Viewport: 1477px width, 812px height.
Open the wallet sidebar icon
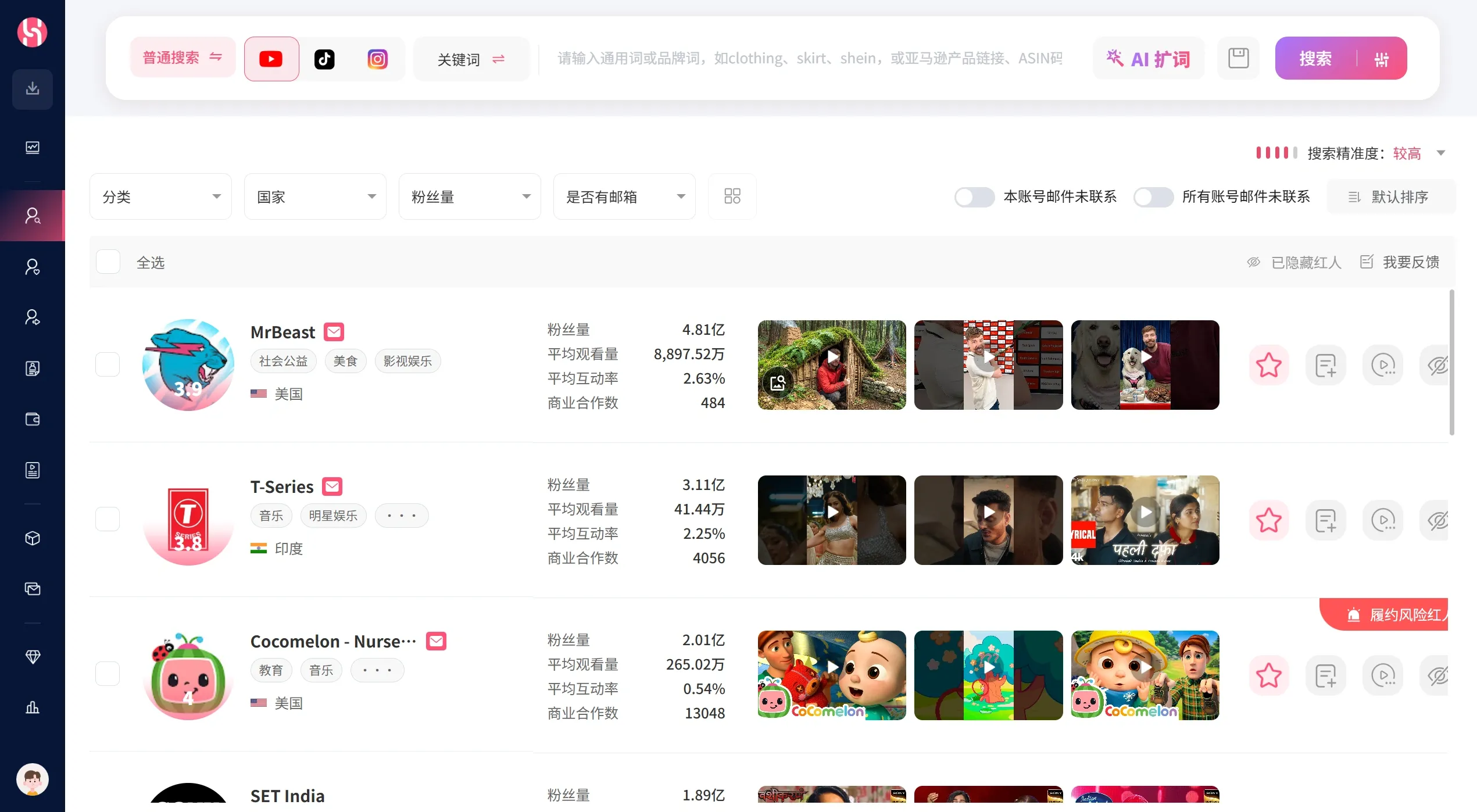click(33, 419)
